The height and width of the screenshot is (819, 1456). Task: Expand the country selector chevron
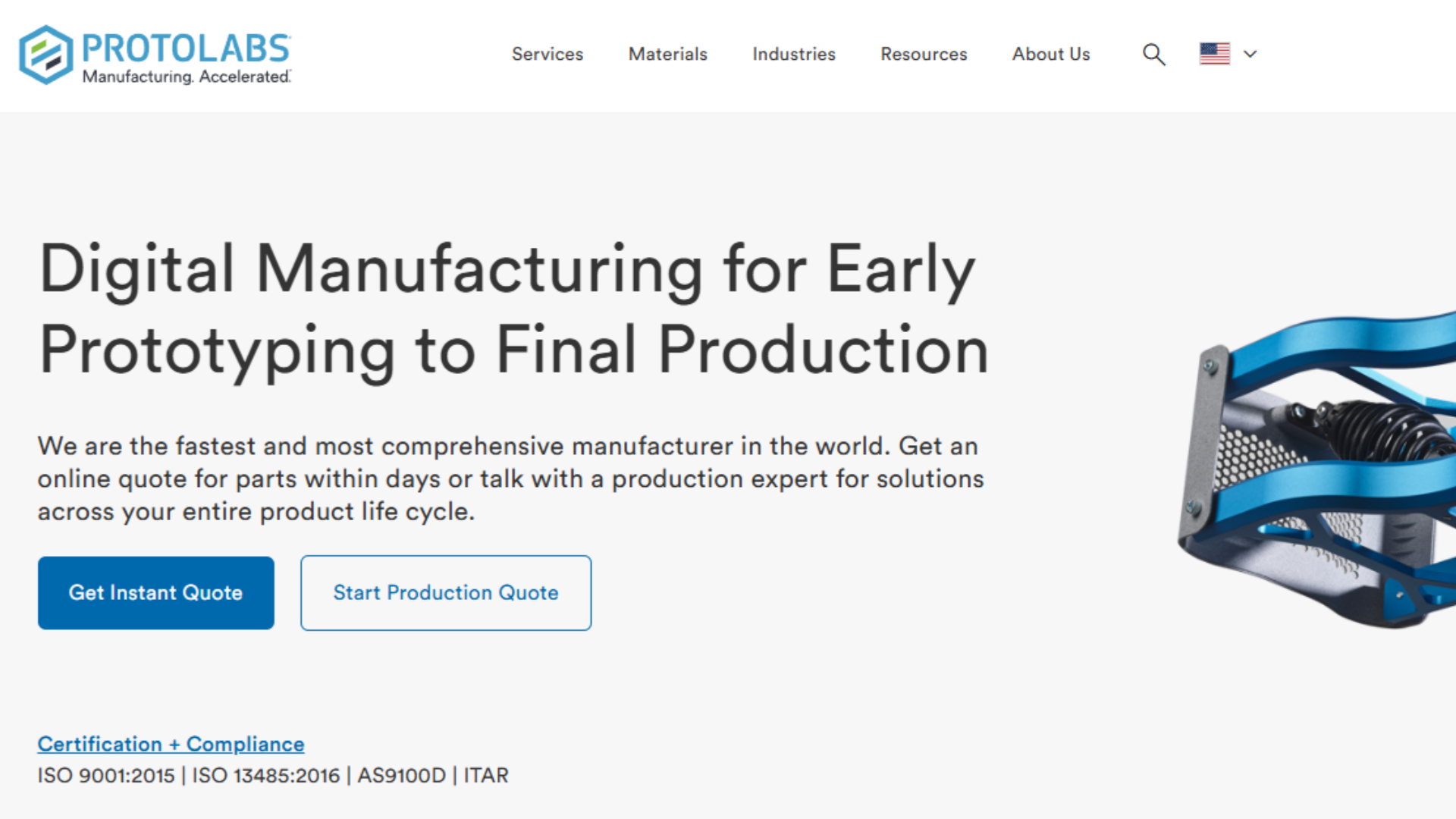pyautogui.click(x=1250, y=54)
